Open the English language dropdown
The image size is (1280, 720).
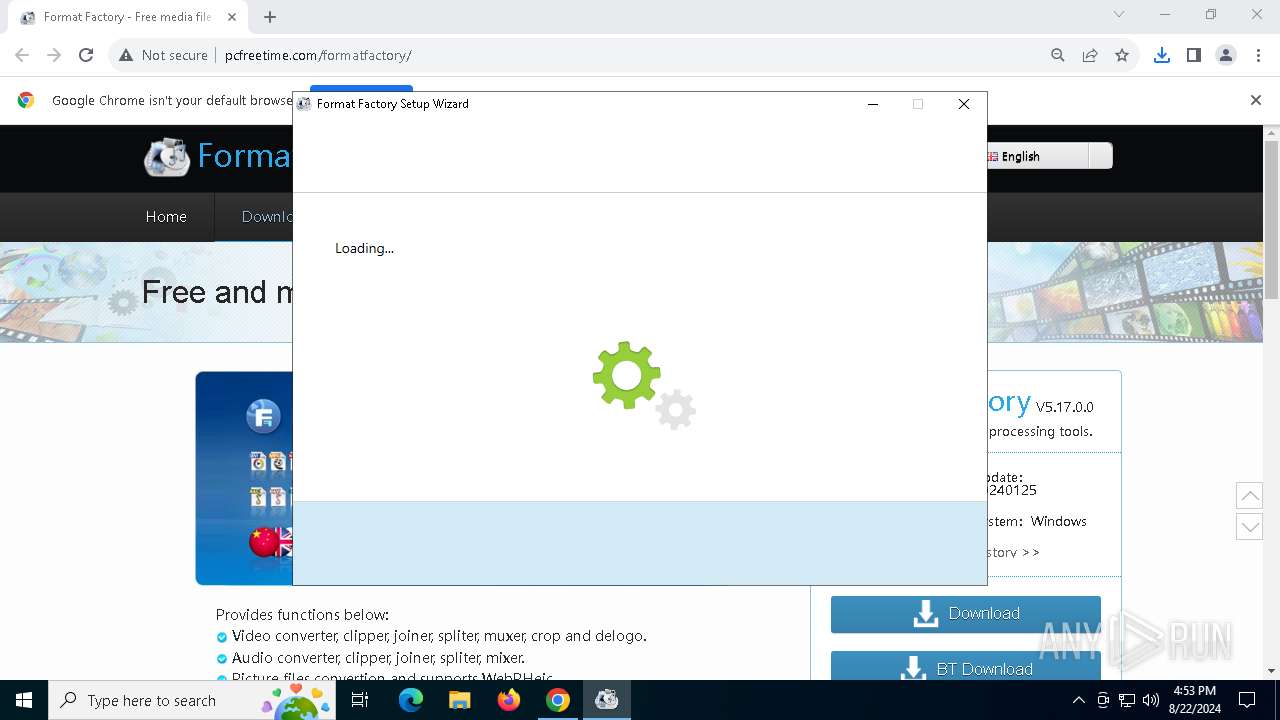[x=1037, y=156]
